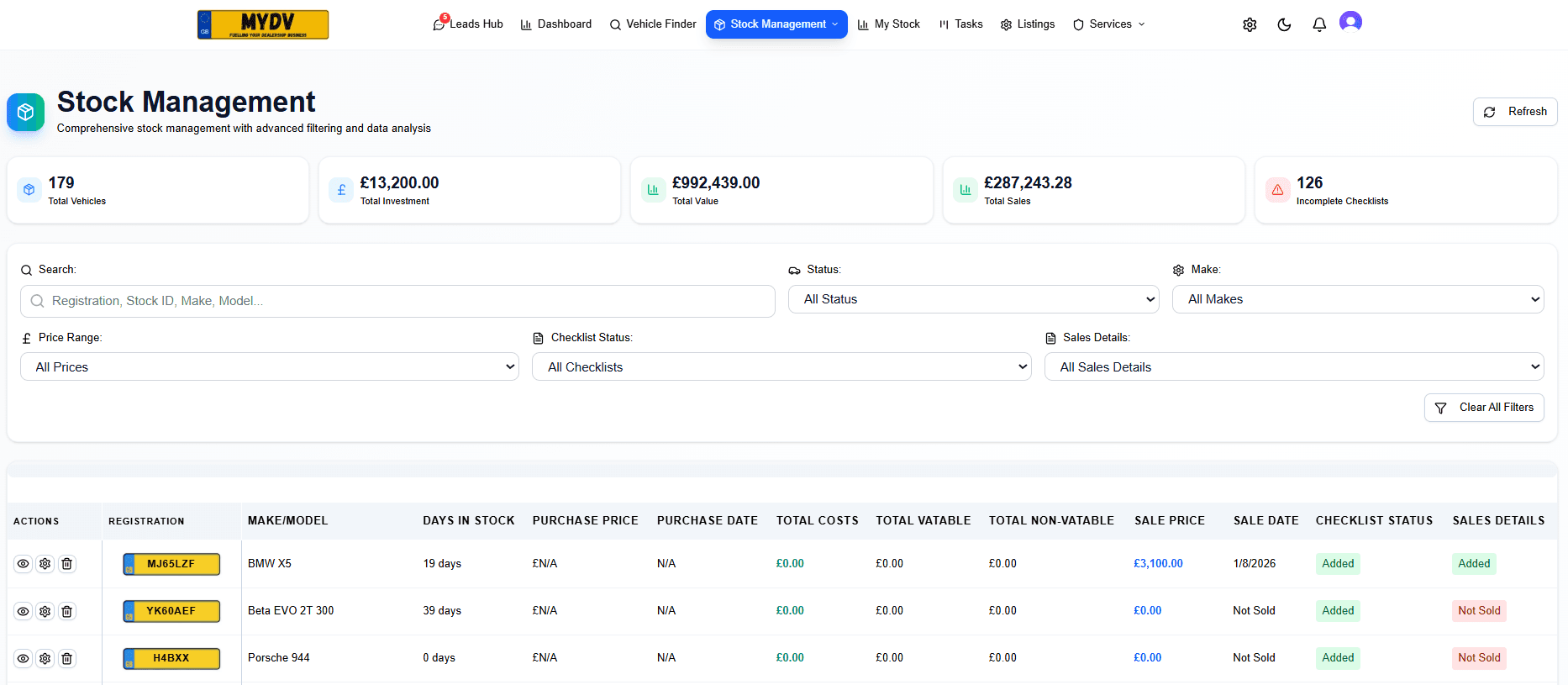Open My Stock
The height and width of the screenshot is (685, 1568).
click(x=889, y=24)
